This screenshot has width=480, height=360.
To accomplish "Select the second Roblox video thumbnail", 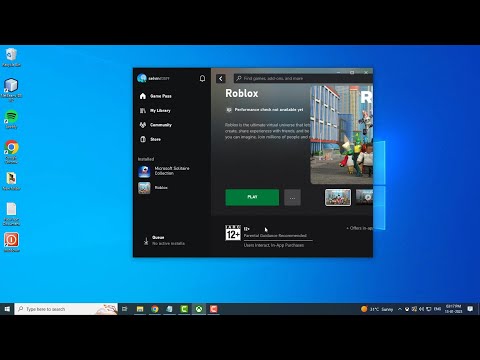I will (364, 197).
